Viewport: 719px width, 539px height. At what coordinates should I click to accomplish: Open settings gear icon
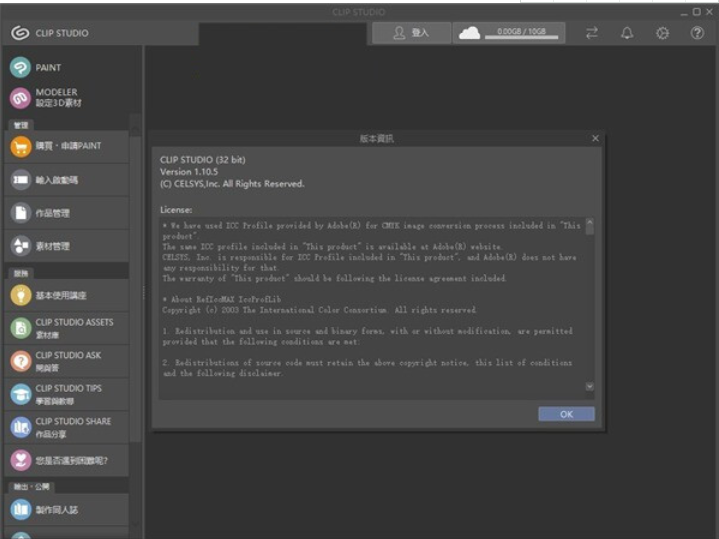[x=662, y=33]
